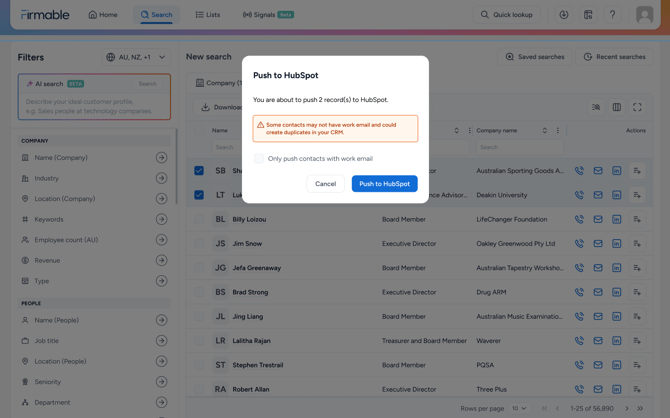Click email icon for Jim Snow
670x418 pixels.
598,244
